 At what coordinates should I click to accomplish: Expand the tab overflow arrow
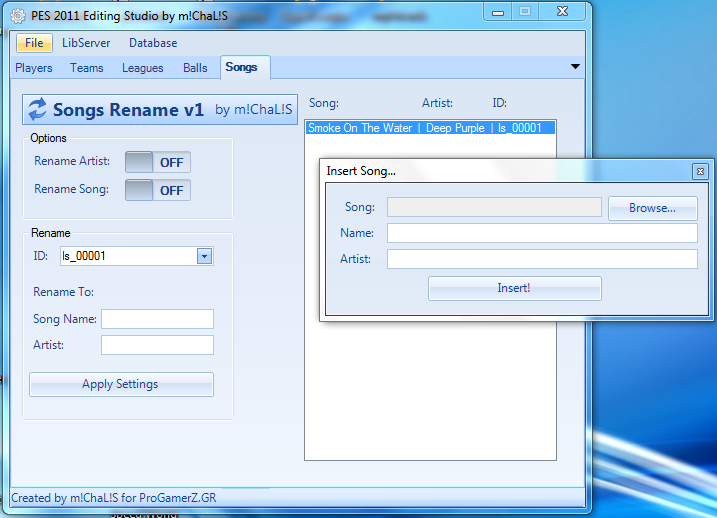575,67
